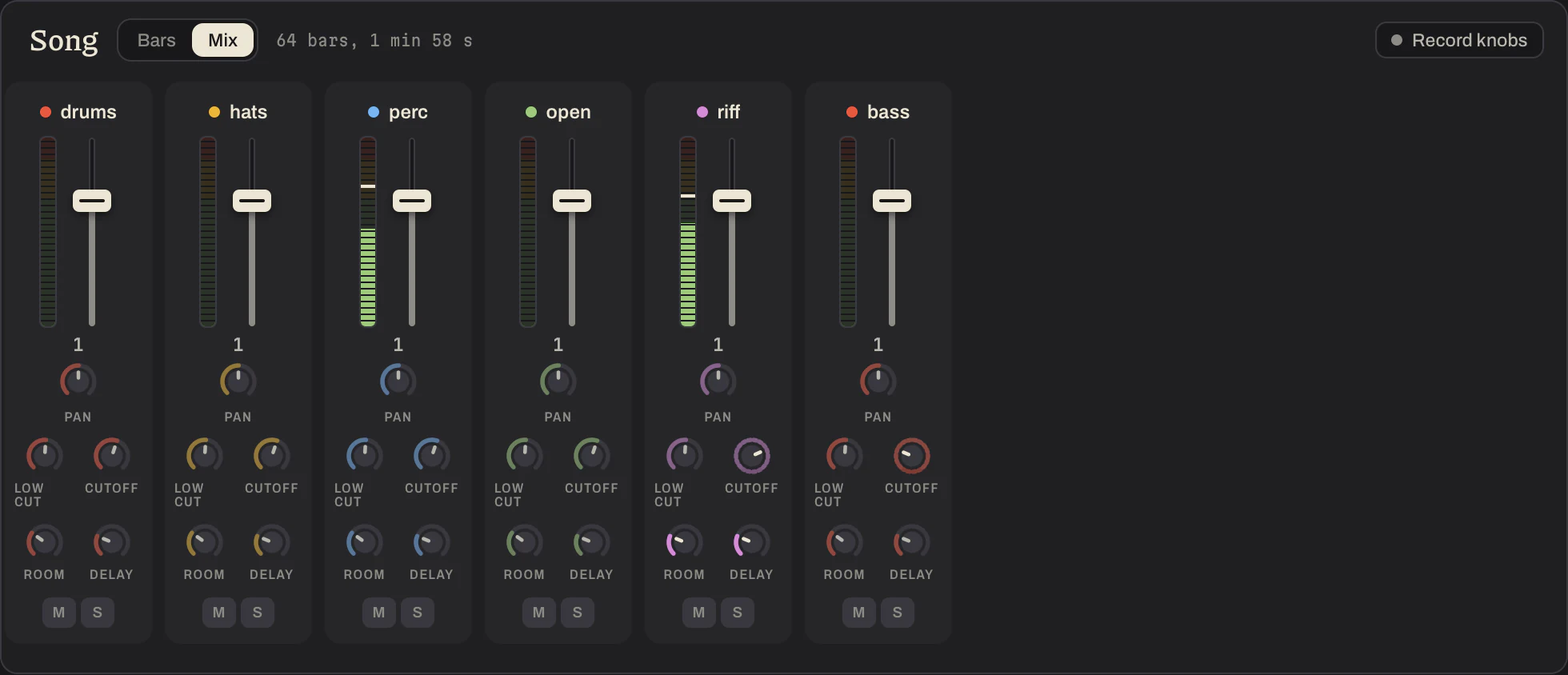
Task: Click the drums level meter
Action: tap(48, 232)
